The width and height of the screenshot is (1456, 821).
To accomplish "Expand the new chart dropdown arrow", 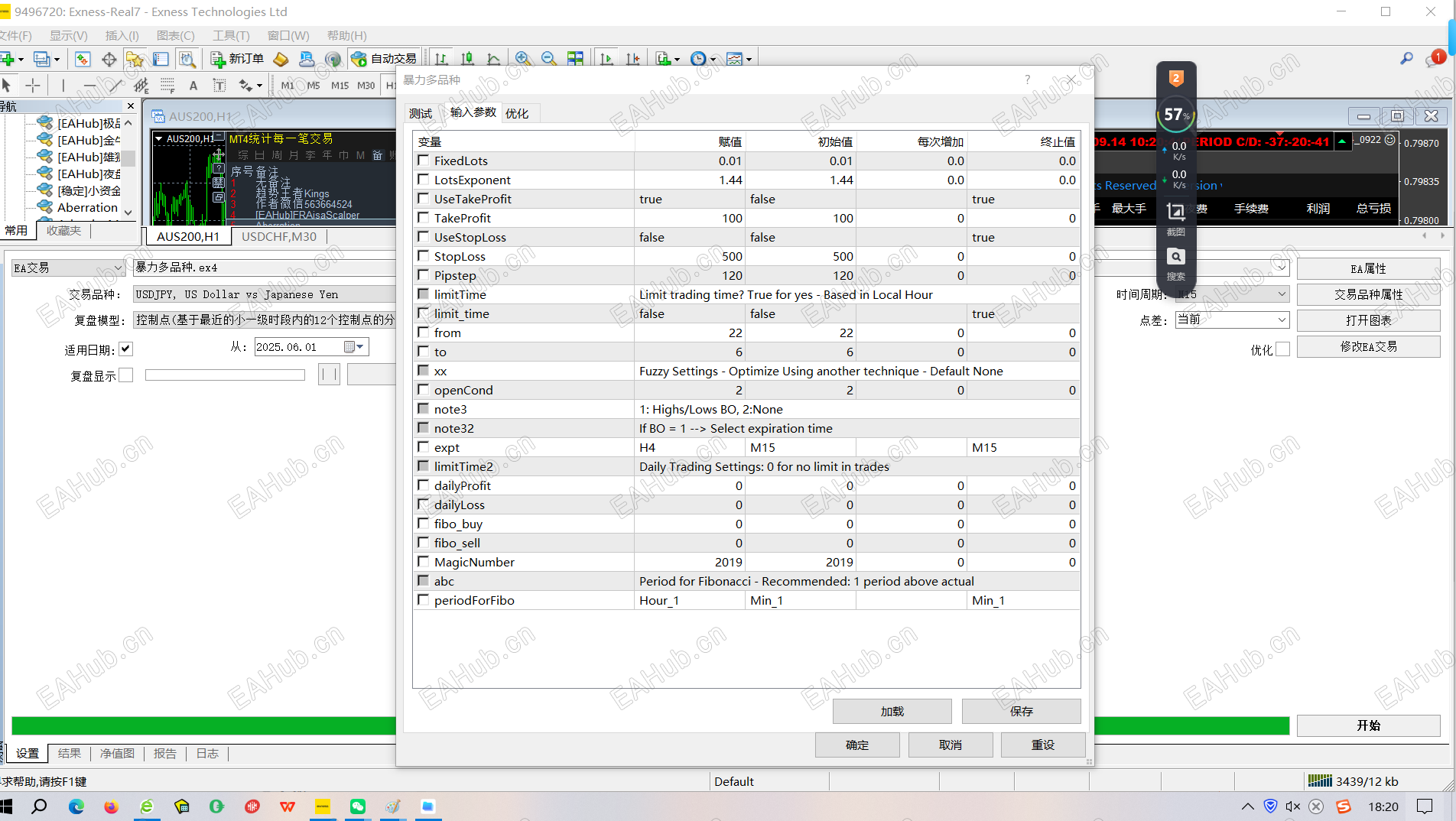I will [x=21, y=60].
